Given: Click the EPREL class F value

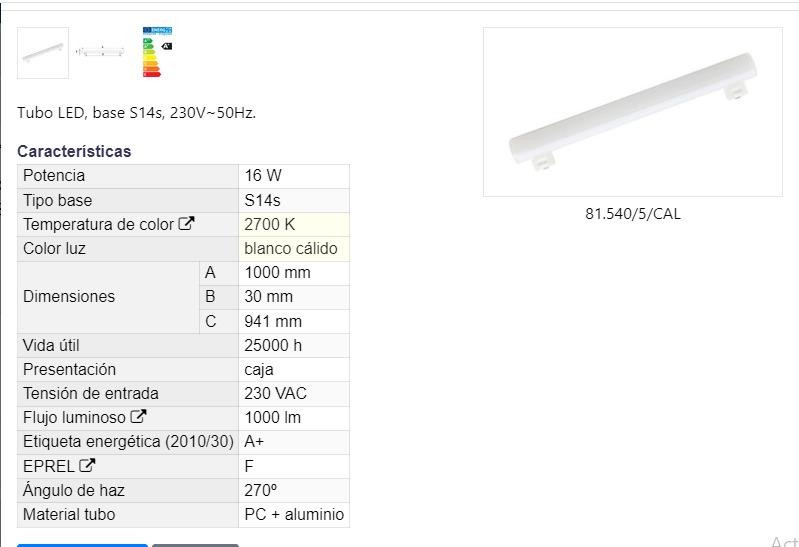Looking at the screenshot, I should click(249, 466).
